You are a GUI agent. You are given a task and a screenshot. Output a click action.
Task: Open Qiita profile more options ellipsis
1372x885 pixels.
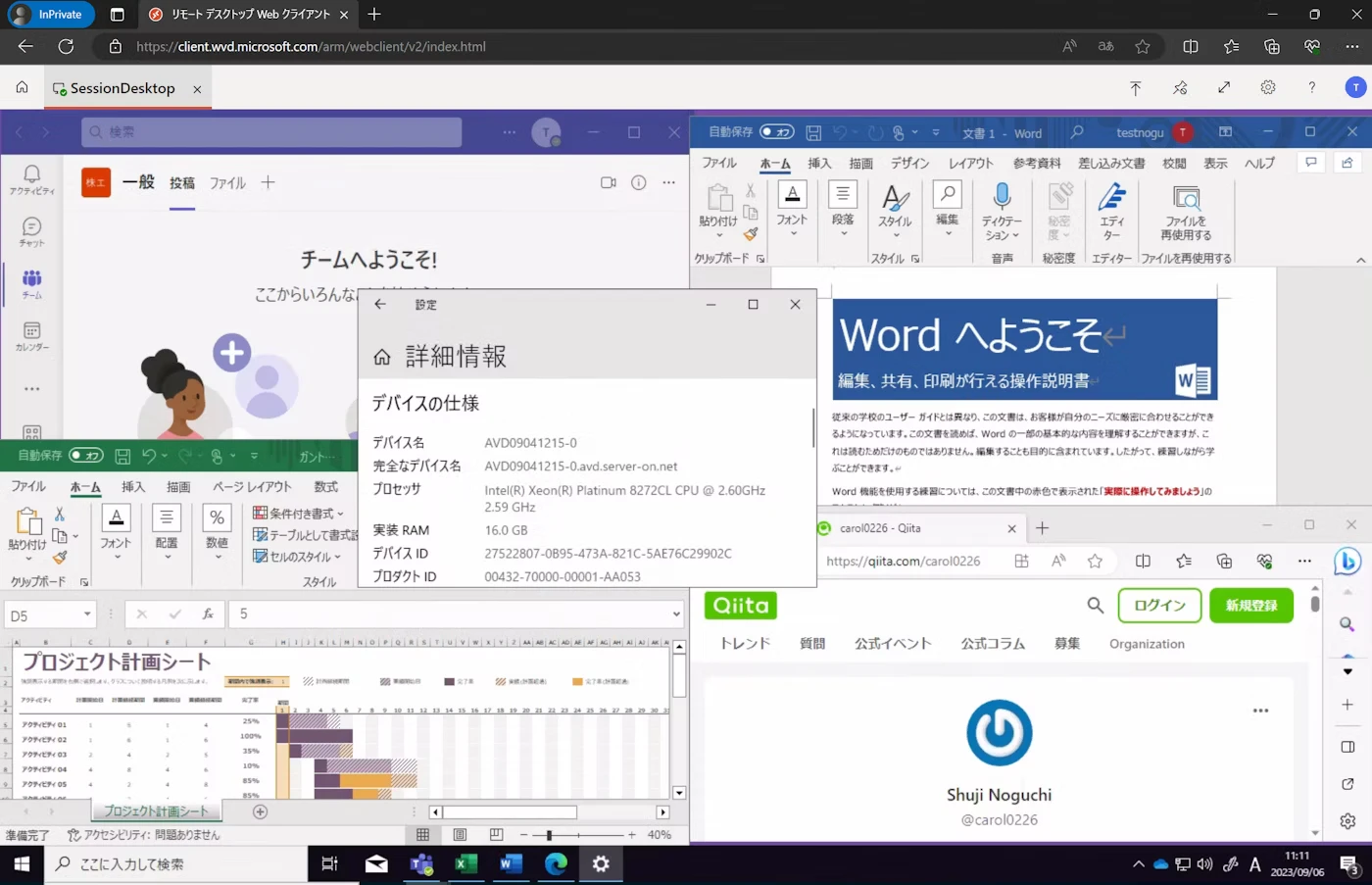pyautogui.click(x=1260, y=711)
